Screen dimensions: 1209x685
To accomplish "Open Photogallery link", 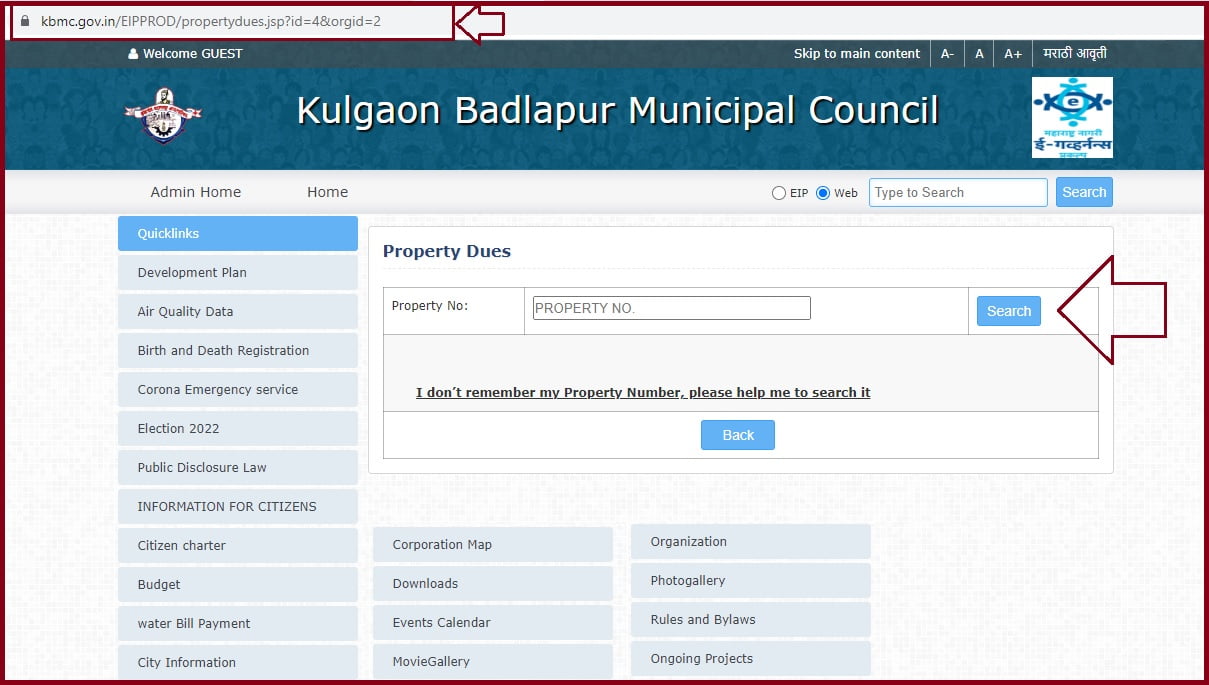I will point(751,581).
